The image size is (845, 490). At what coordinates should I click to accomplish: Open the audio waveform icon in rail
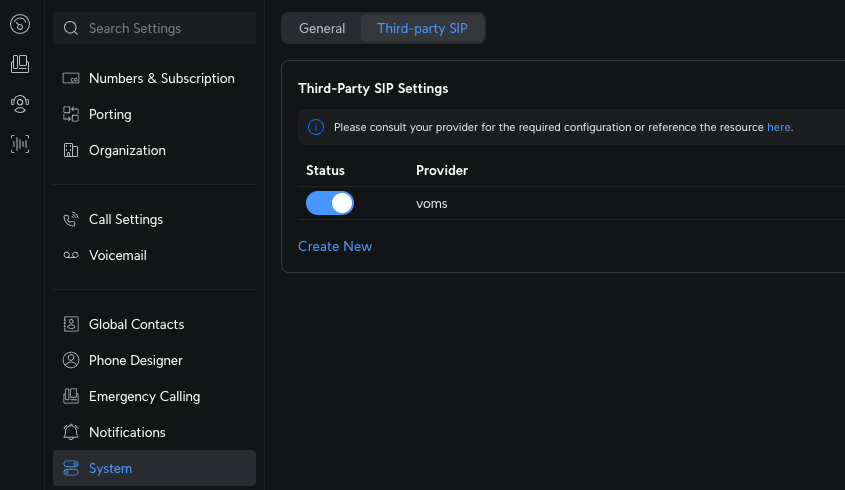pos(20,144)
